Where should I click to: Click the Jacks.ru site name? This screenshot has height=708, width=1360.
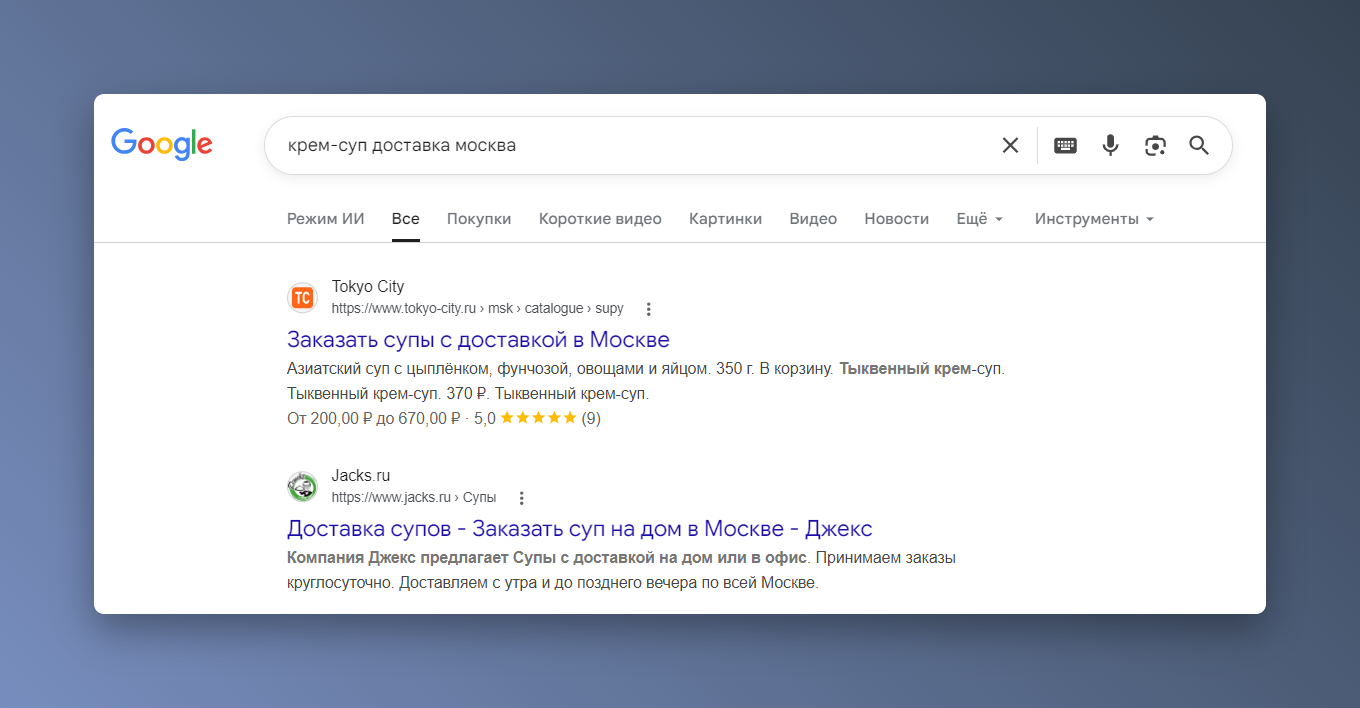click(x=361, y=476)
